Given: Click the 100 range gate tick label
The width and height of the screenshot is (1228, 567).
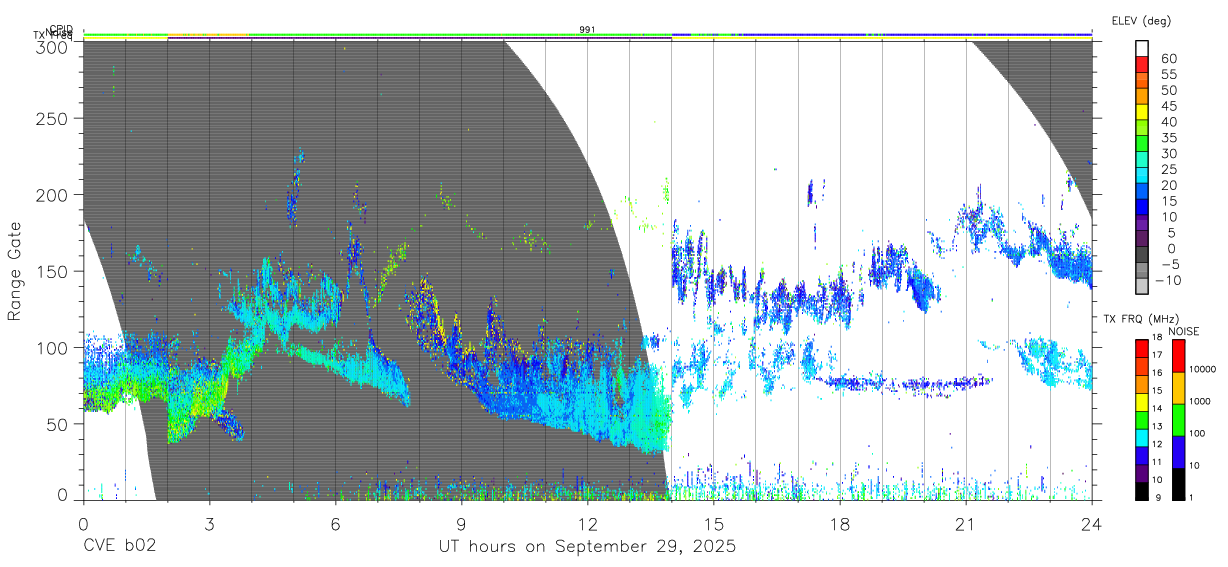Looking at the screenshot, I should click(x=52, y=347).
